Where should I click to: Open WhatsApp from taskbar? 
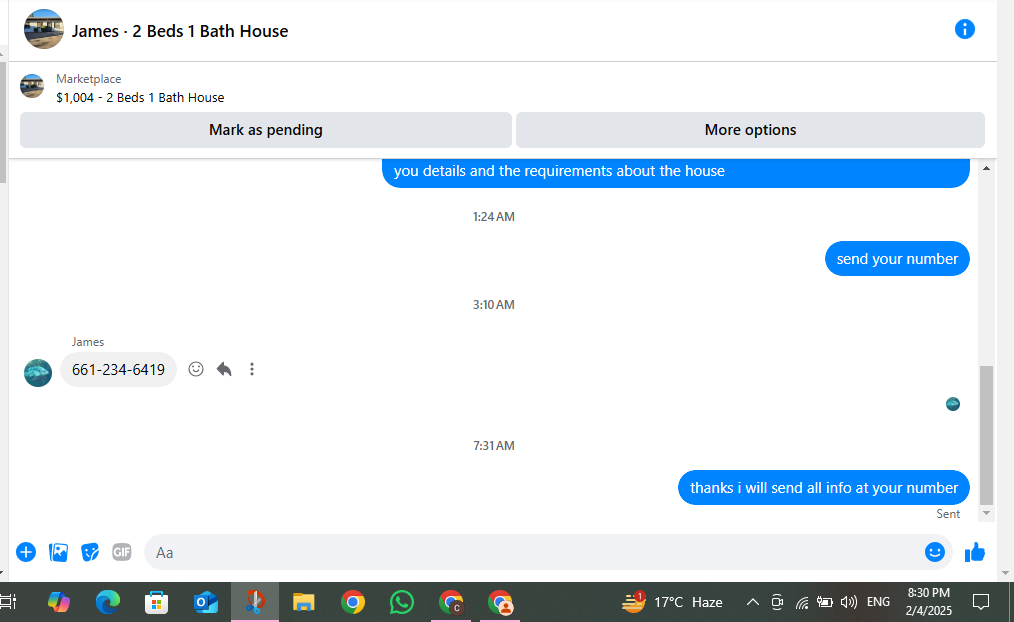[402, 602]
